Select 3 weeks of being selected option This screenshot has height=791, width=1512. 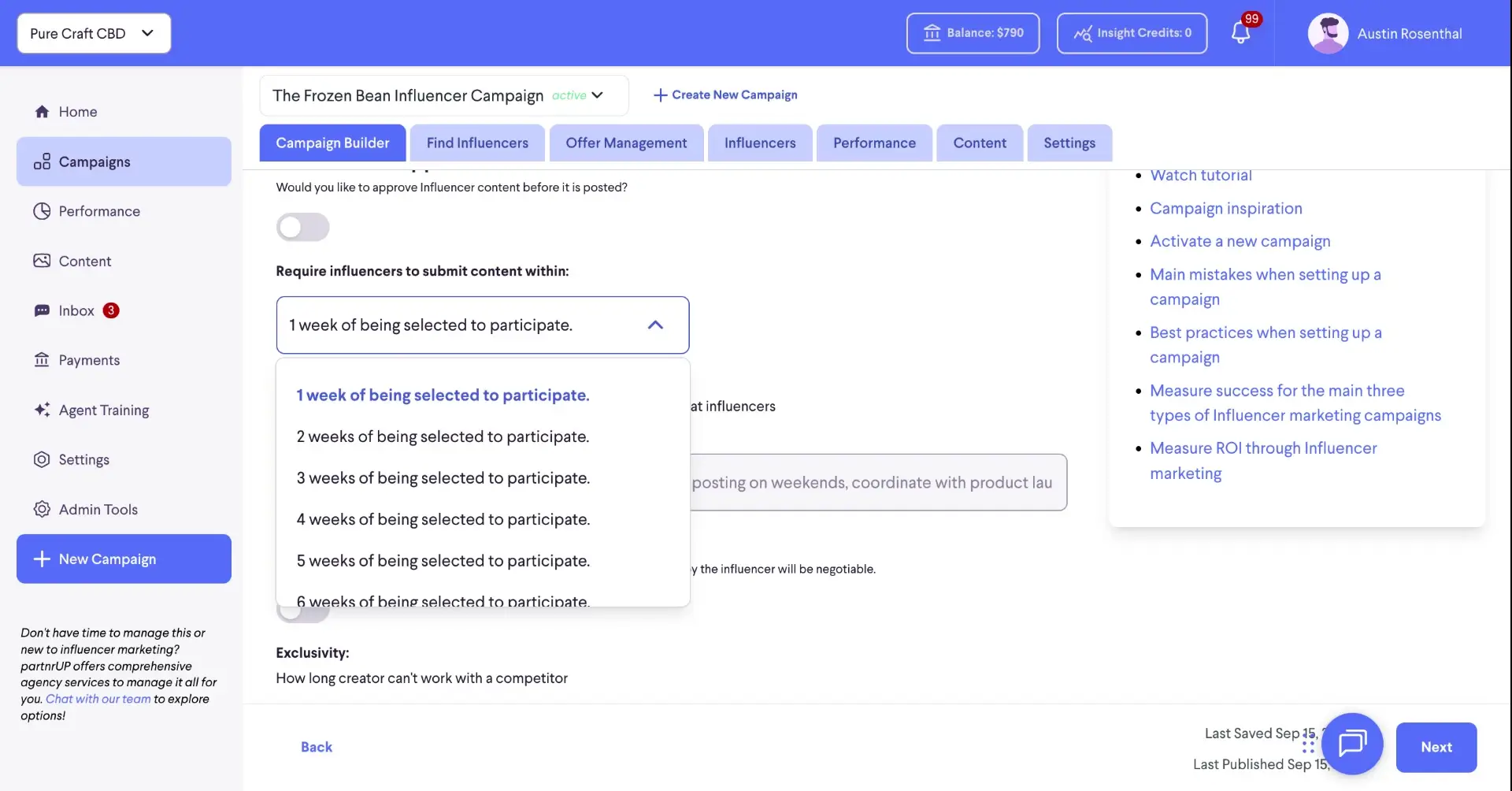[443, 477]
